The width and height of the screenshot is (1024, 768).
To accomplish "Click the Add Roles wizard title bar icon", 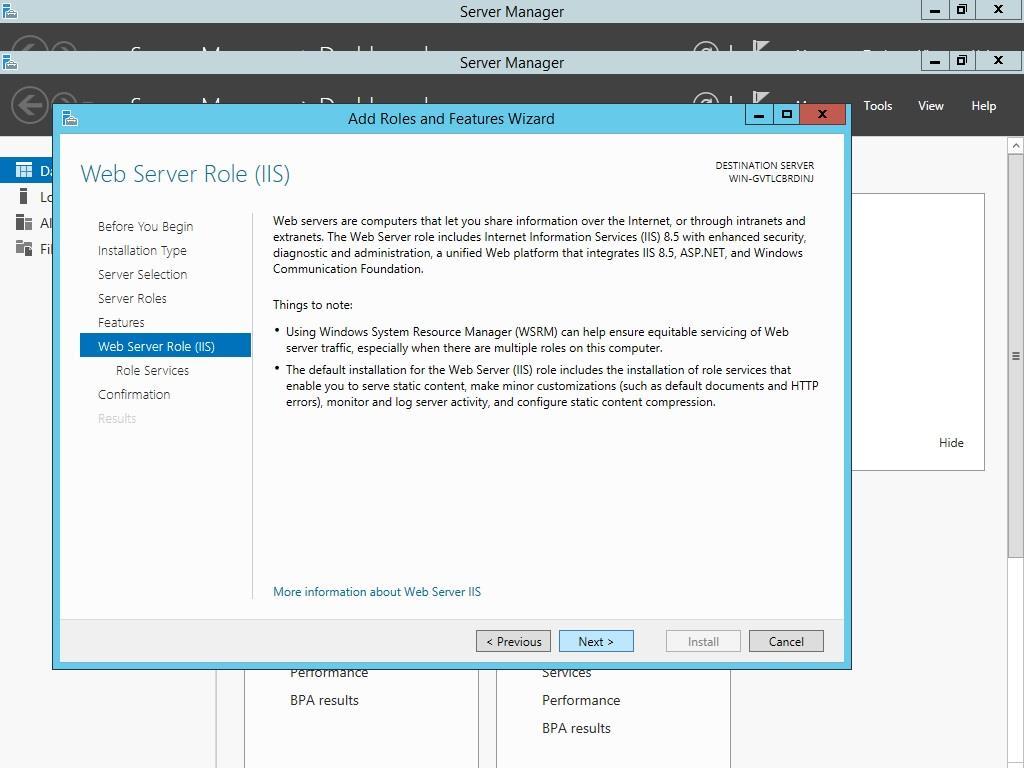I will [x=70, y=118].
